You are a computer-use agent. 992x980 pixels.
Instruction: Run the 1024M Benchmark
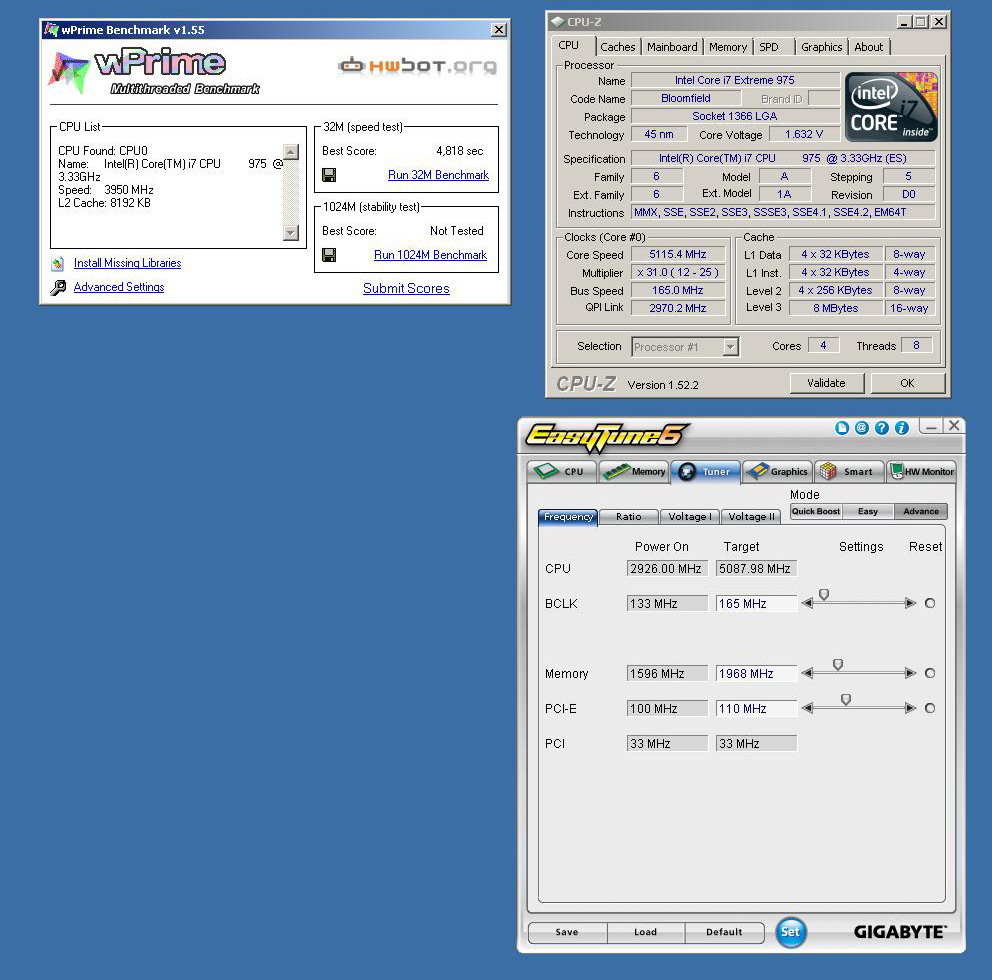pos(430,255)
